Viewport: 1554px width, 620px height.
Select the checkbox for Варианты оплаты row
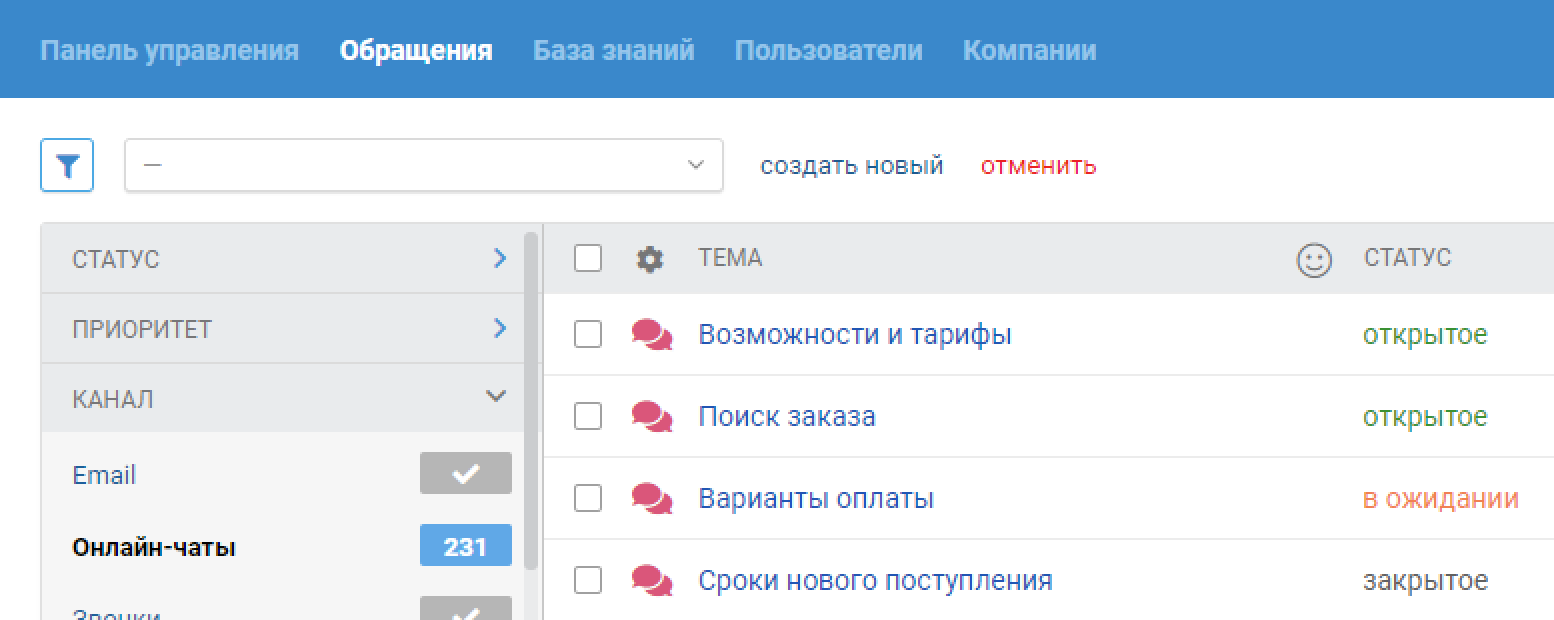click(588, 498)
